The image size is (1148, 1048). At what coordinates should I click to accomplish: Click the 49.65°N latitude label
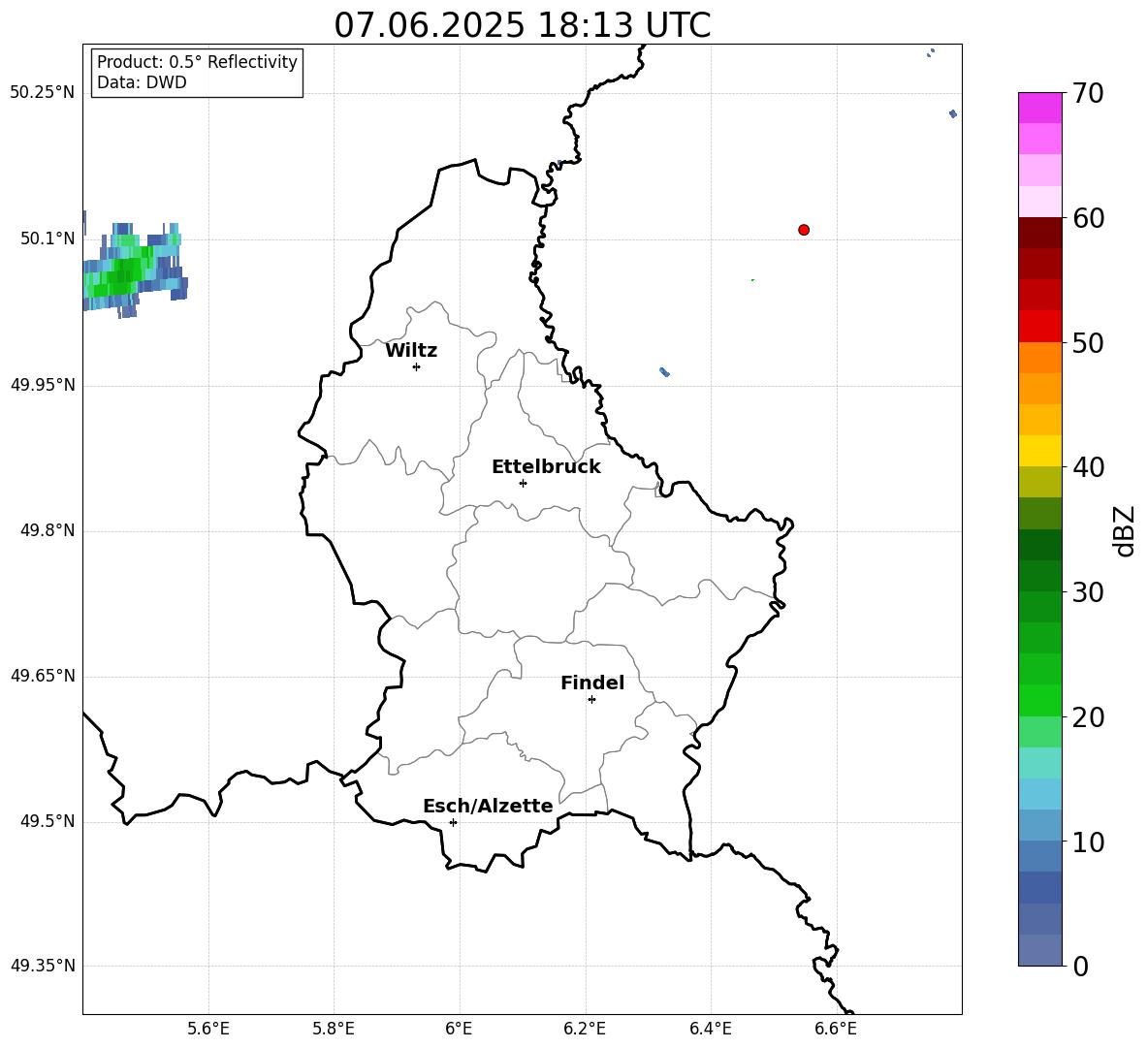pos(43,675)
